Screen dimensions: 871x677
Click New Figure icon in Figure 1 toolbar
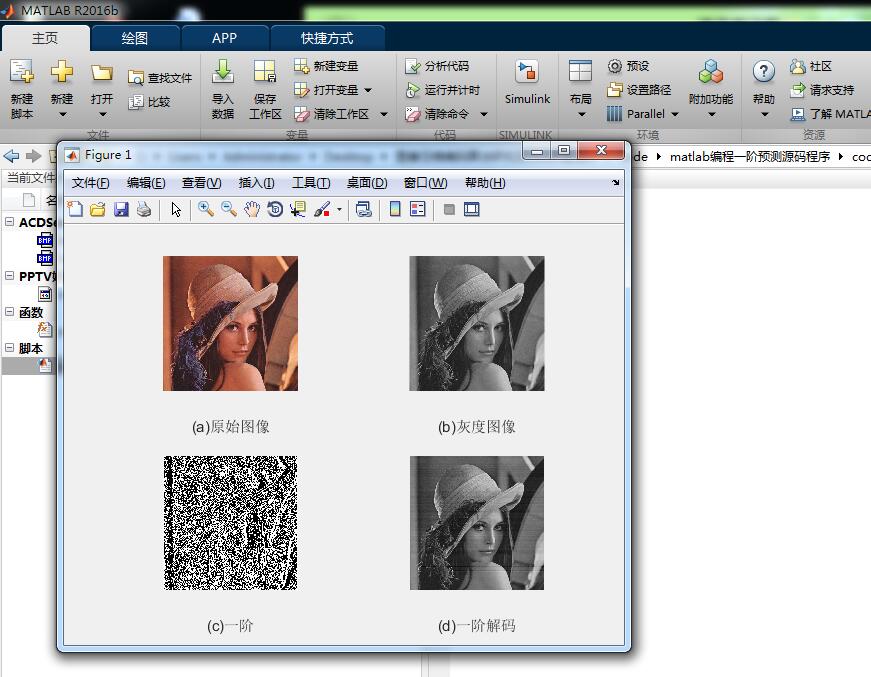(x=75, y=209)
